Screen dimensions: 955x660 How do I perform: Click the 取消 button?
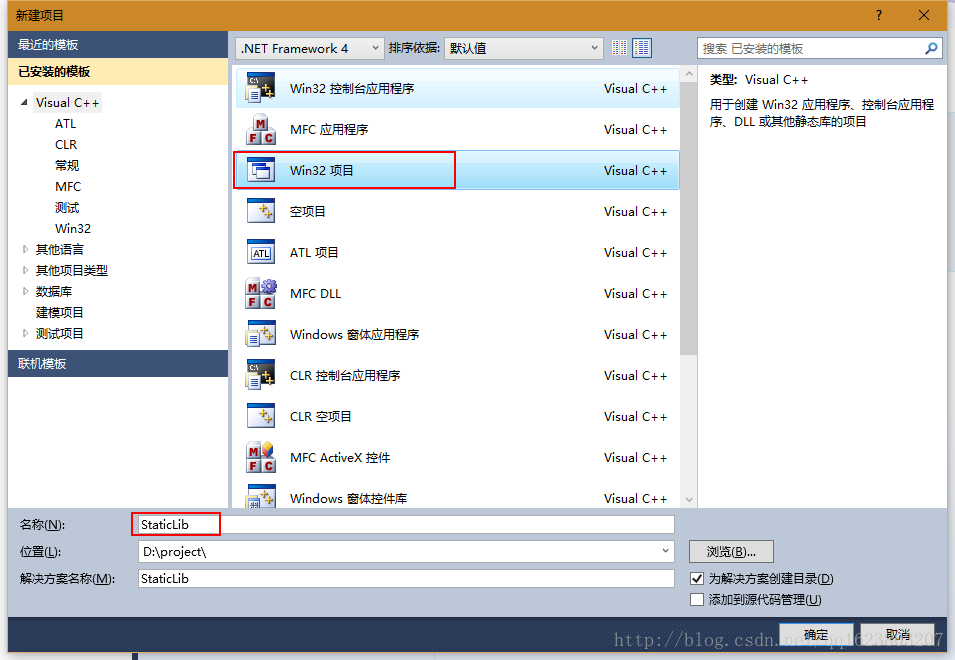(898, 635)
